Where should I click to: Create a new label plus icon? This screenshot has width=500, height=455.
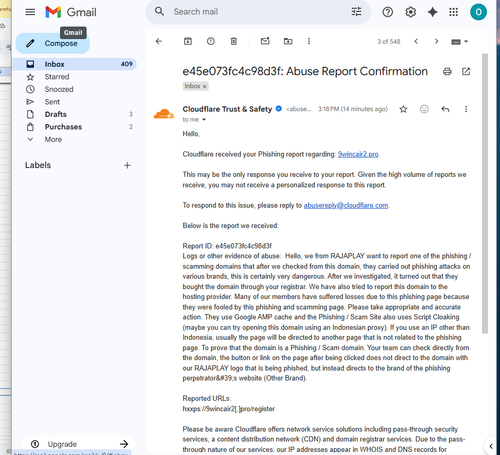coord(127,165)
